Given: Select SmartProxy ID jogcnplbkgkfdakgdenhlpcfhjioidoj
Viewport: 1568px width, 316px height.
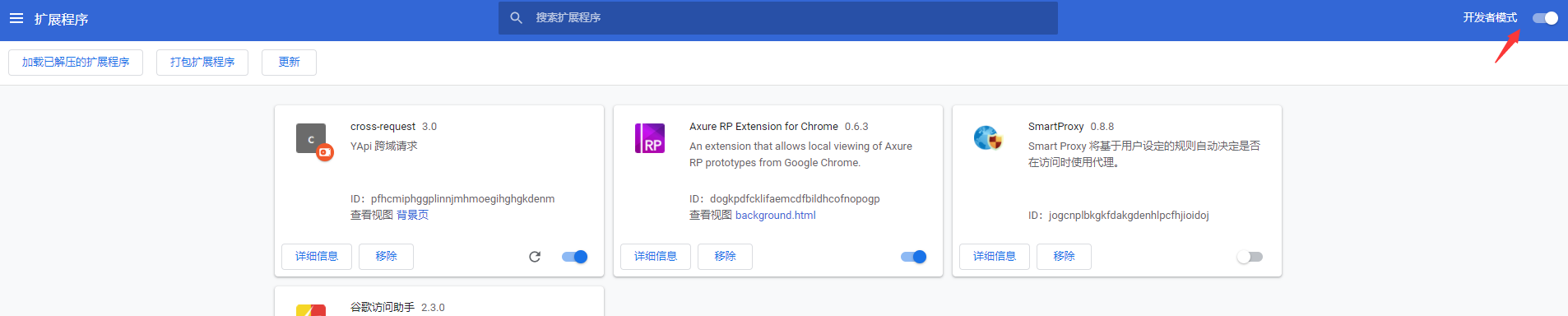Looking at the screenshot, I should [1129, 215].
